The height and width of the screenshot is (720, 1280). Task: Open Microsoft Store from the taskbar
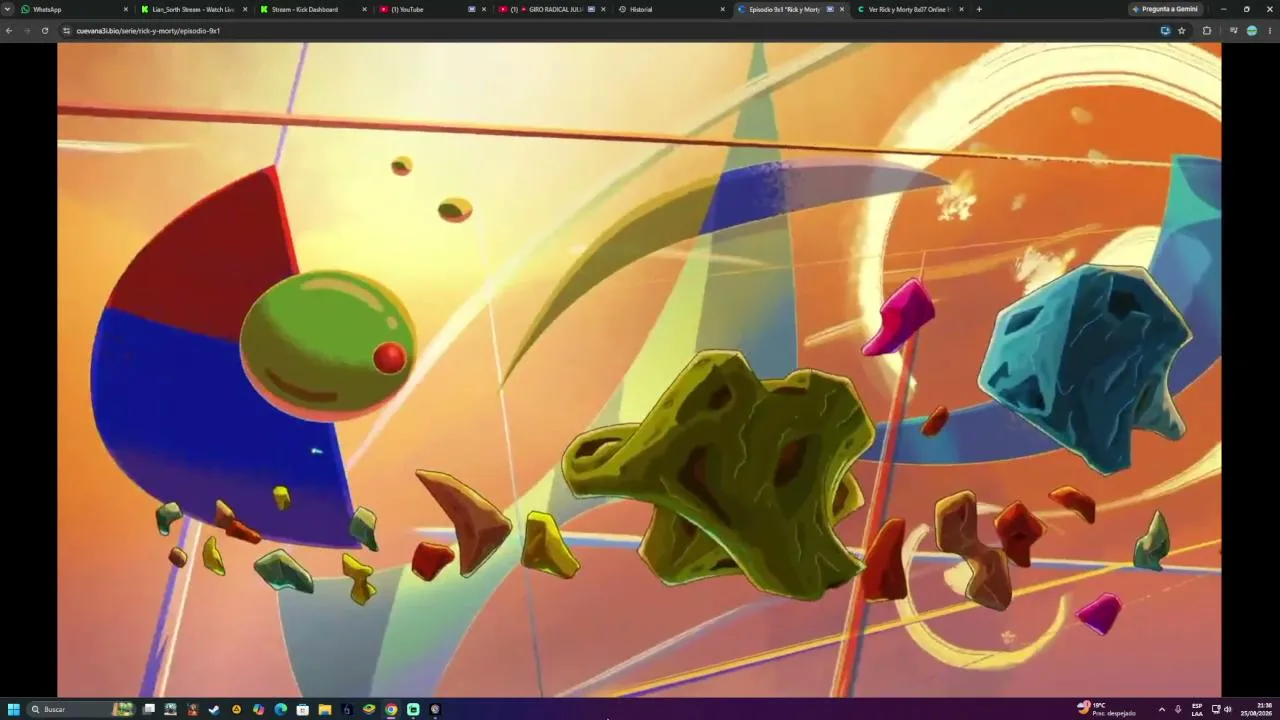tap(302, 709)
